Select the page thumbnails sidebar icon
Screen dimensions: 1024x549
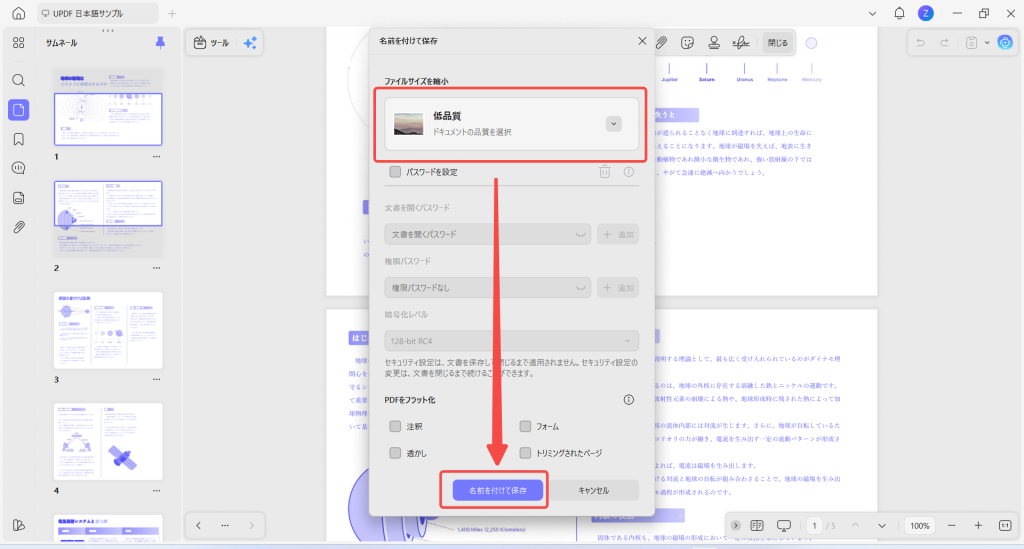[x=18, y=110]
